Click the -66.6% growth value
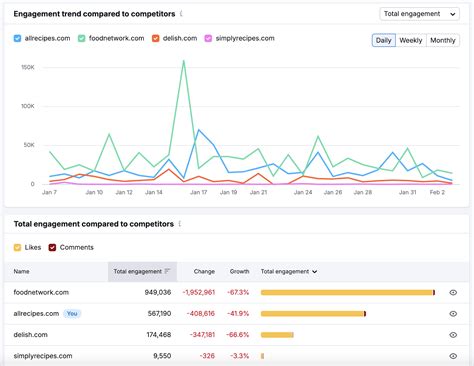Image resolution: width=474 pixels, height=366 pixels. [x=237, y=335]
